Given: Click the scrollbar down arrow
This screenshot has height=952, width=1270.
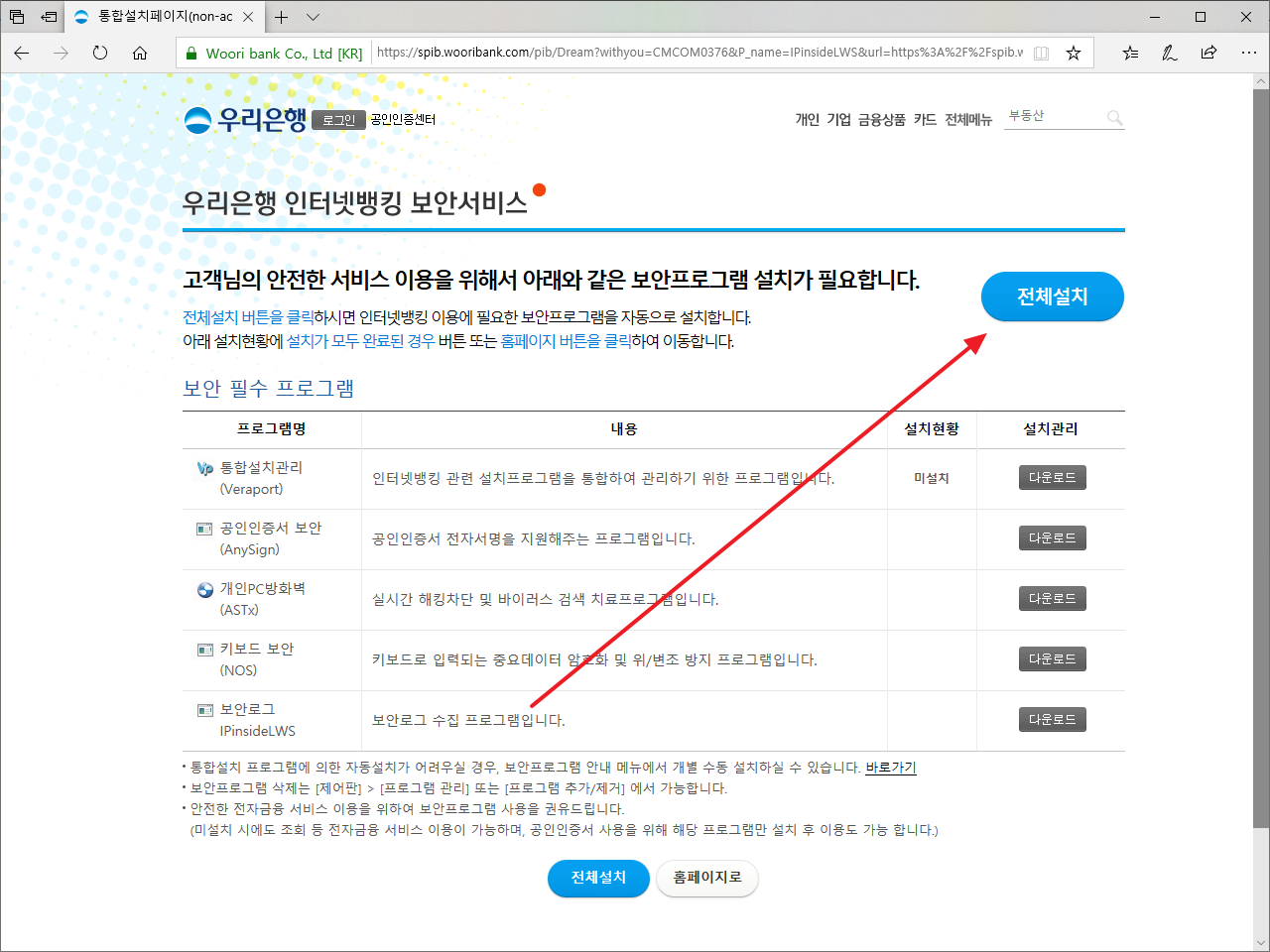Looking at the screenshot, I should [x=1261, y=942].
